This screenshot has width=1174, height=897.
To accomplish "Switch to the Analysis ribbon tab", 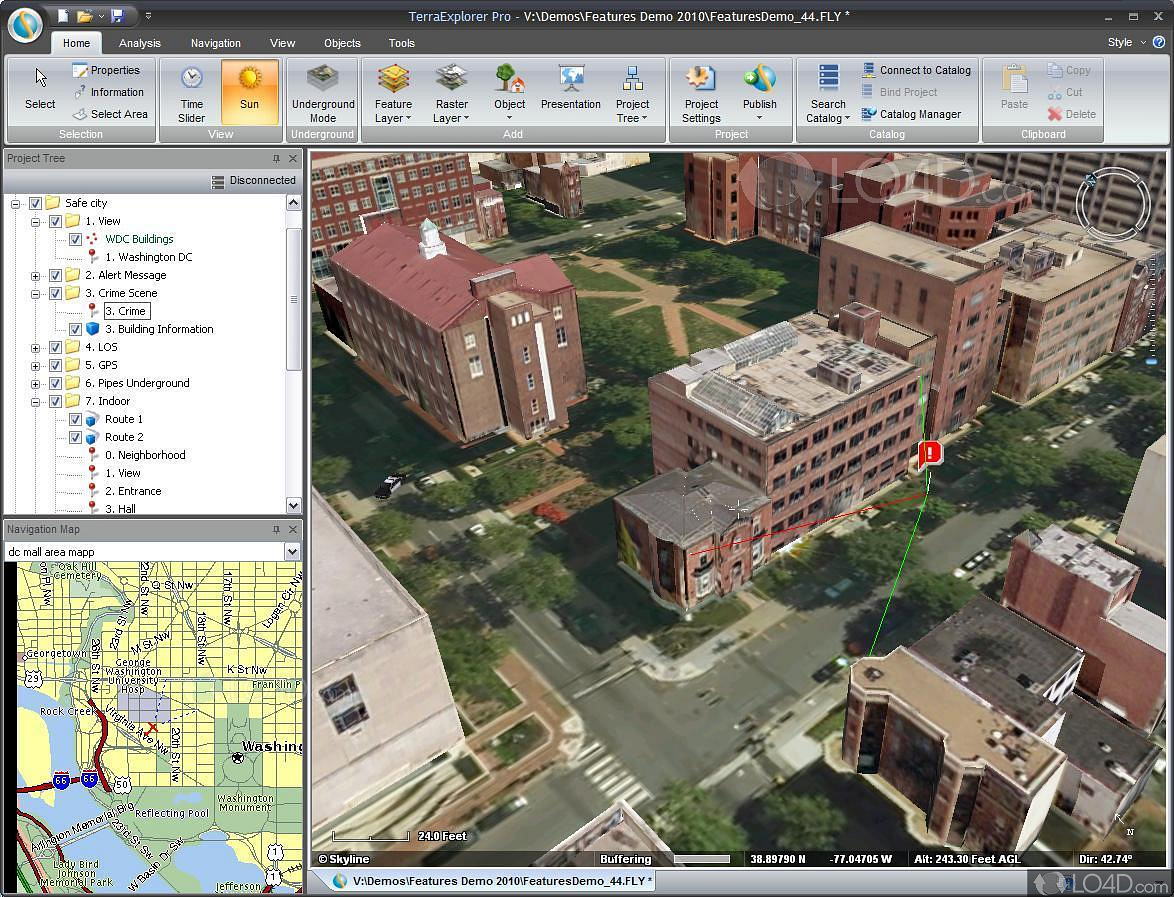I will [x=139, y=43].
